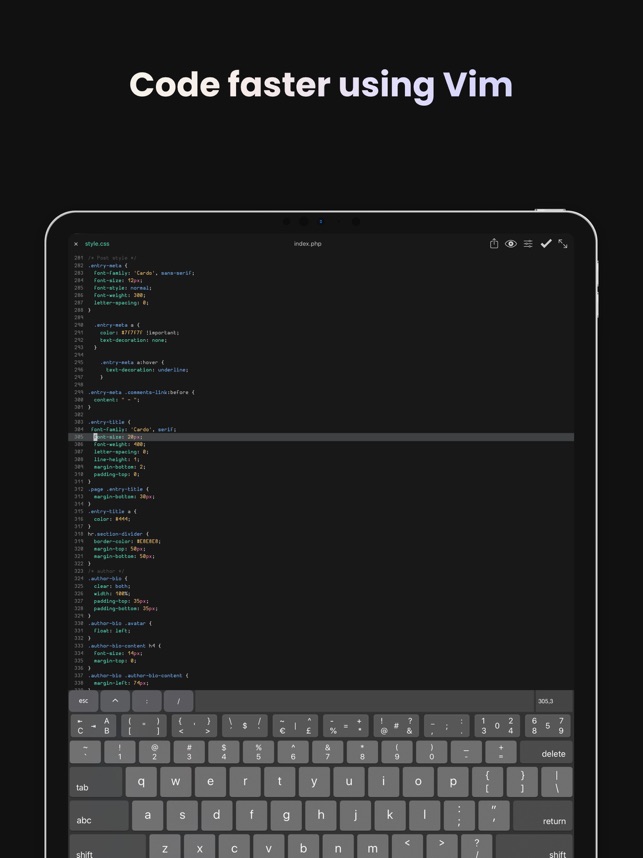Tap the l key
Viewport: 643px width, 858px height.
pos(425,815)
